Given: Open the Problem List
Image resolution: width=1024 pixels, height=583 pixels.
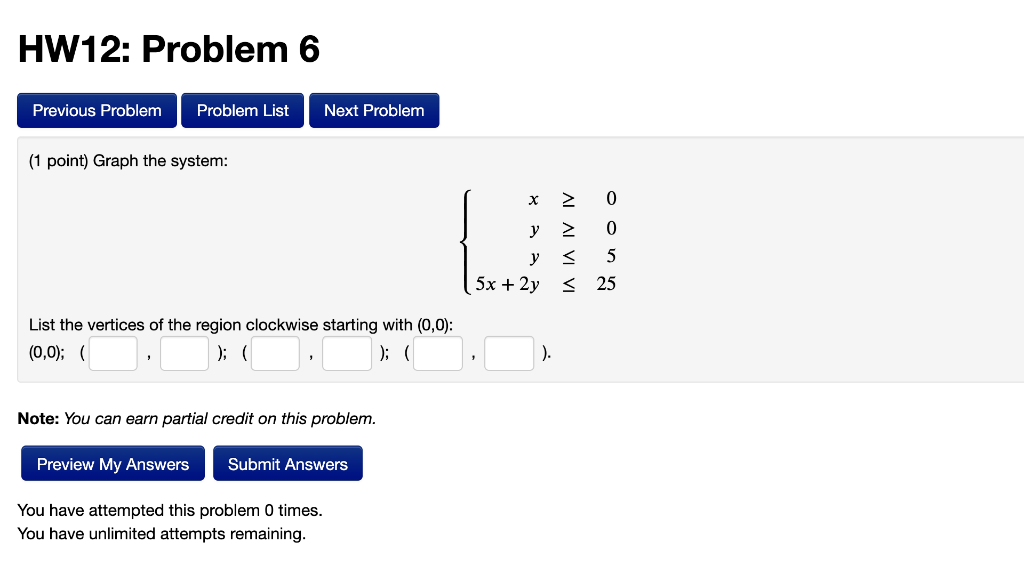Looking at the screenshot, I should [242, 110].
